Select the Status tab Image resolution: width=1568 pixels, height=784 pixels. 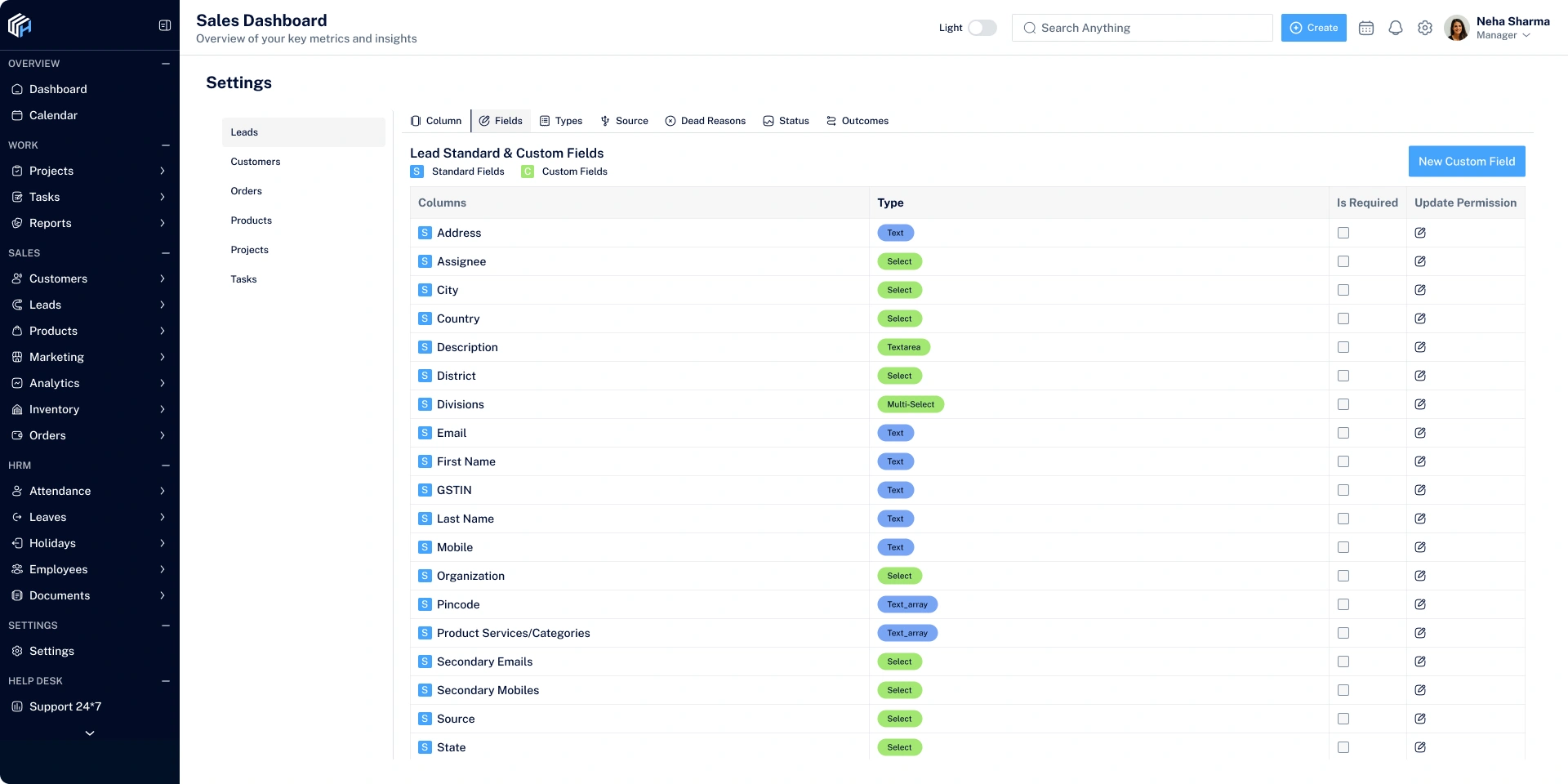coord(786,121)
